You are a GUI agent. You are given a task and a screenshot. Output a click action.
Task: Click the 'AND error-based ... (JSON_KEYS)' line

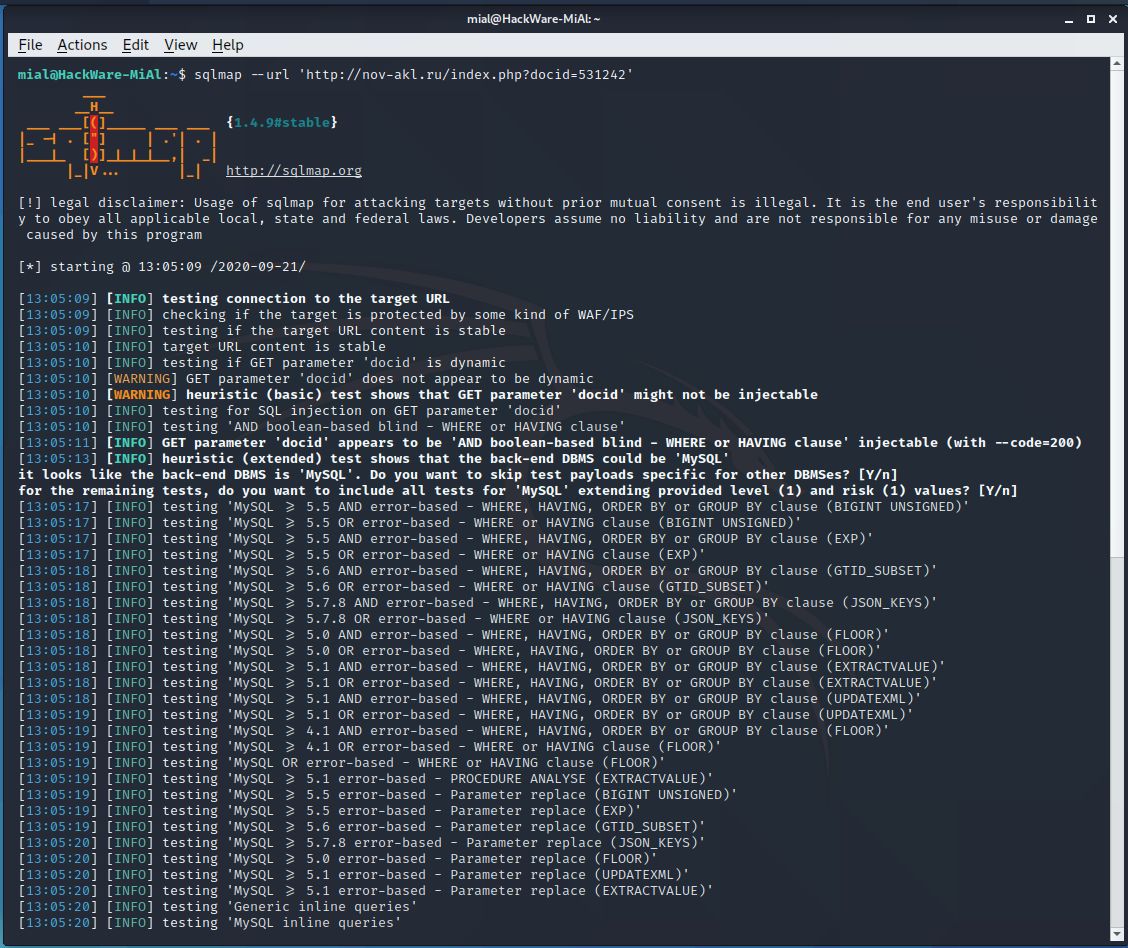click(x=478, y=603)
